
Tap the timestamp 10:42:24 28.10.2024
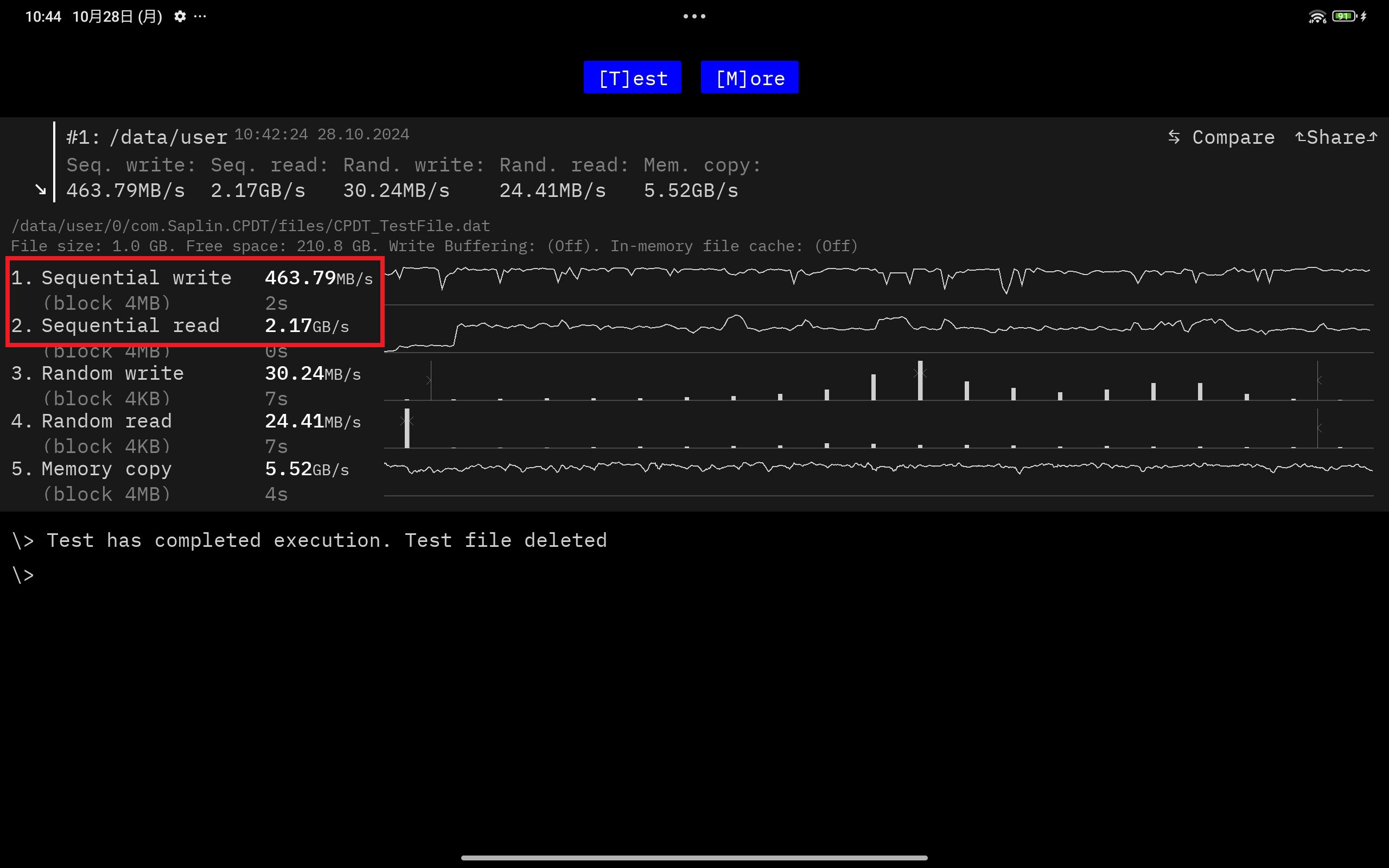(321, 135)
